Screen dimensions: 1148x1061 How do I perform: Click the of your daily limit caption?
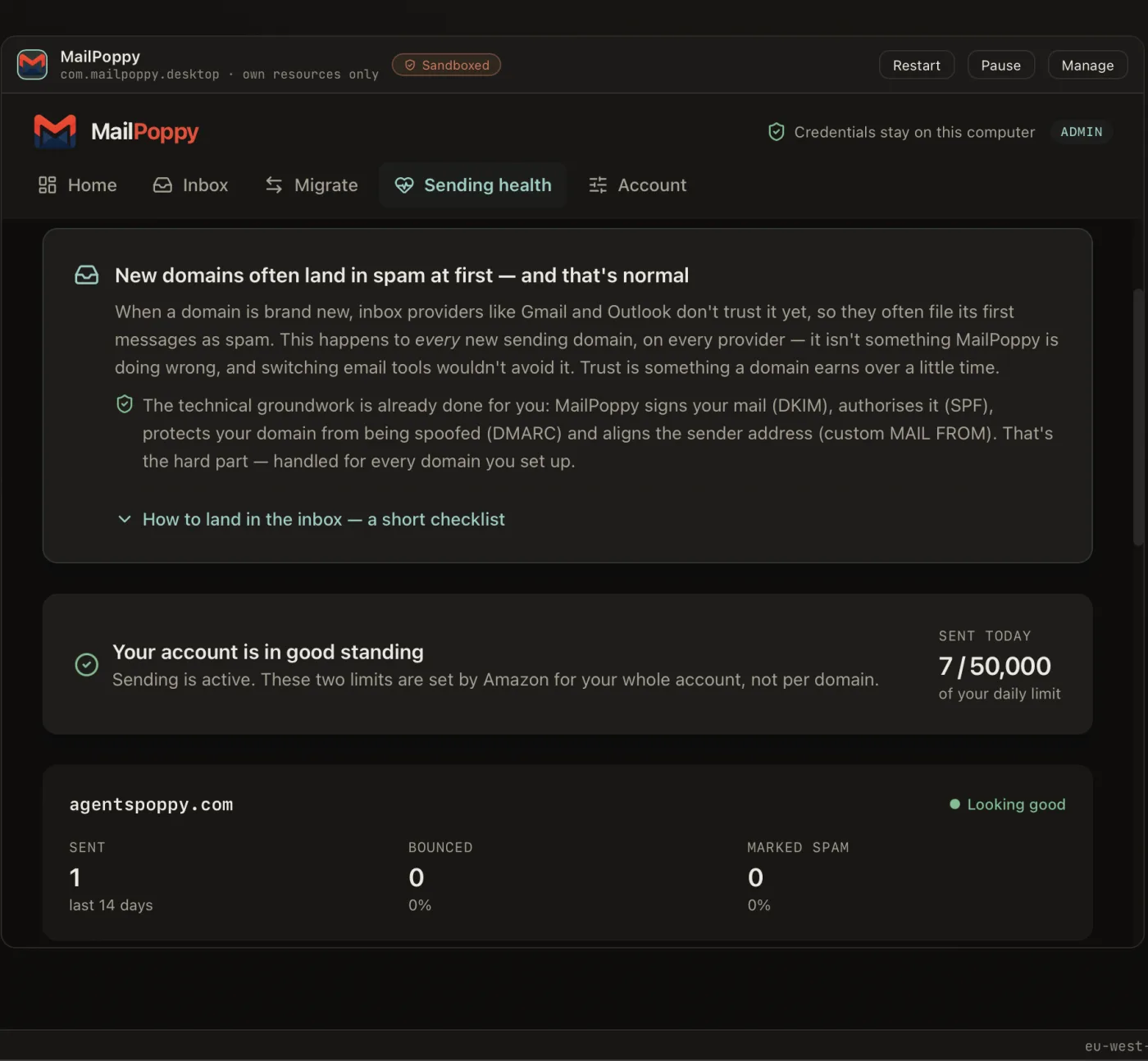click(x=1000, y=694)
